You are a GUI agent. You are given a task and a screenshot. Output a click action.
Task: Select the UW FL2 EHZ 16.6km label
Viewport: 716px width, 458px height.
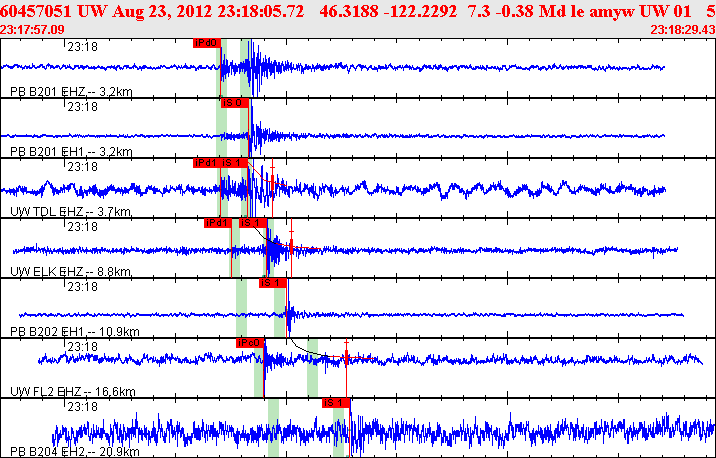pyautogui.click(x=72, y=392)
